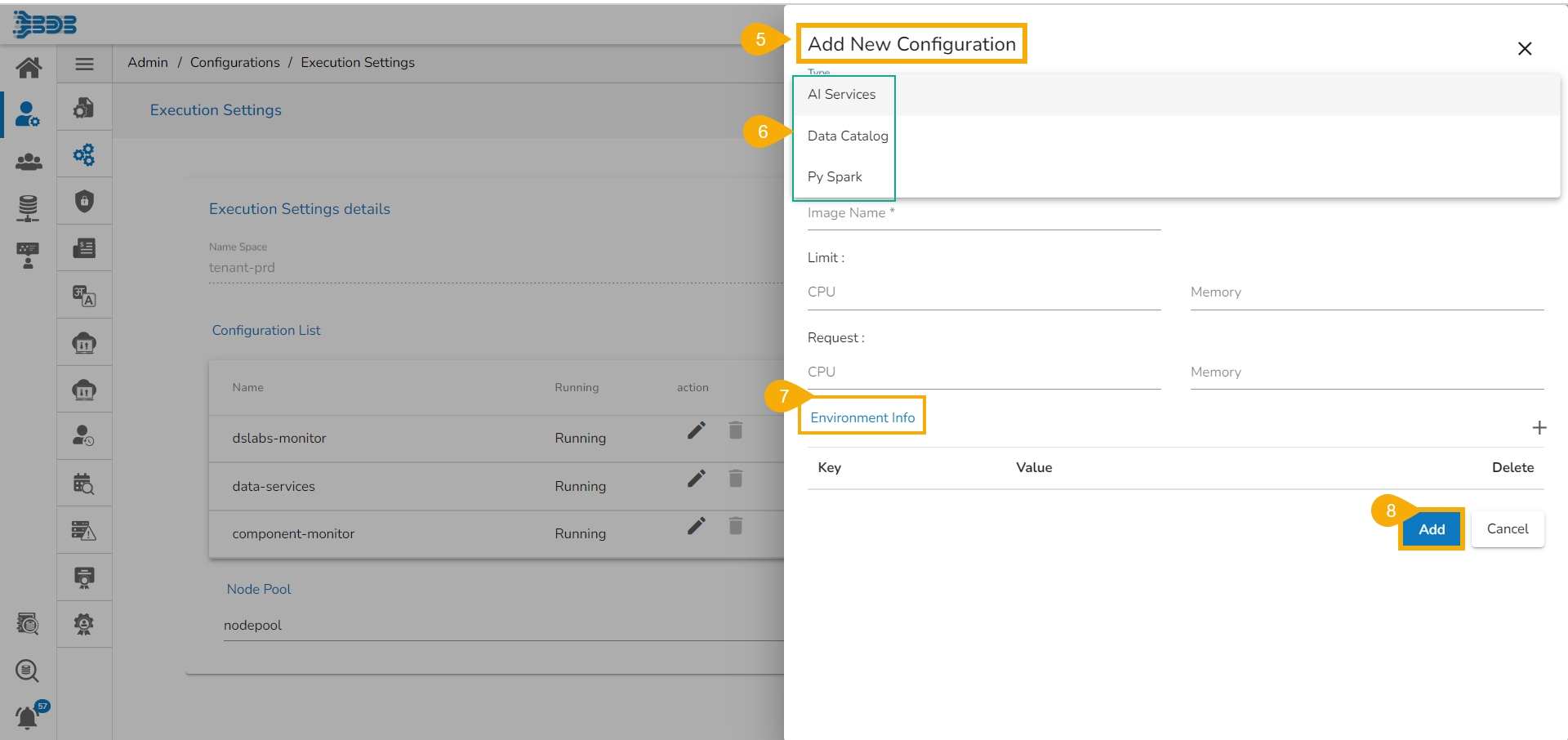This screenshot has height=740, width=1568.
Task: Open the user history icon
Action: tap(84, 435)
